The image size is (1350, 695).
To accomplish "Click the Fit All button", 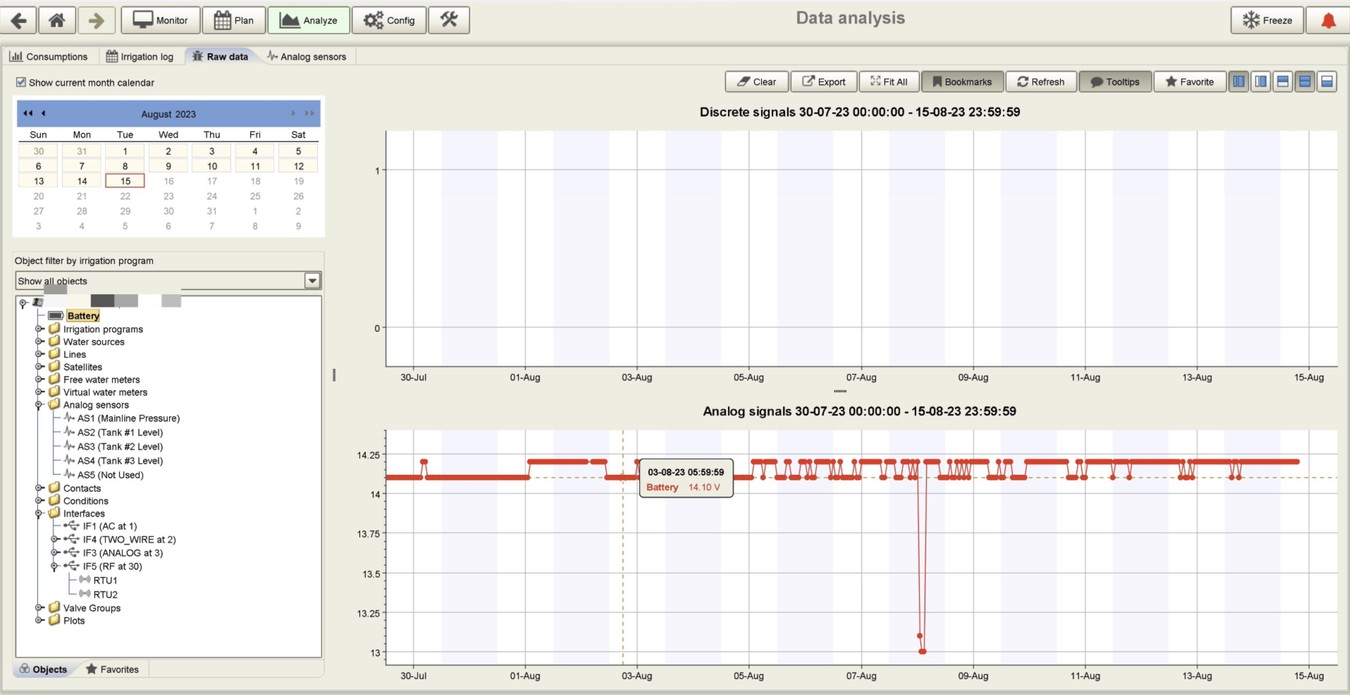I will point(888,82).
